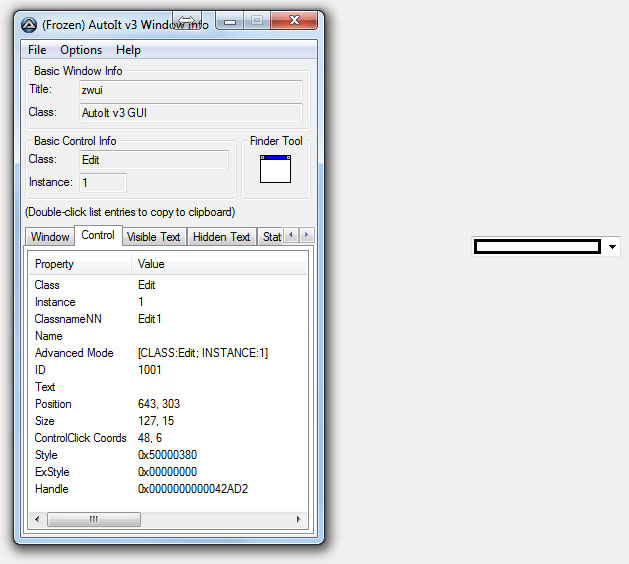
Task: Open the Help menu
Action: click(128, 50)
